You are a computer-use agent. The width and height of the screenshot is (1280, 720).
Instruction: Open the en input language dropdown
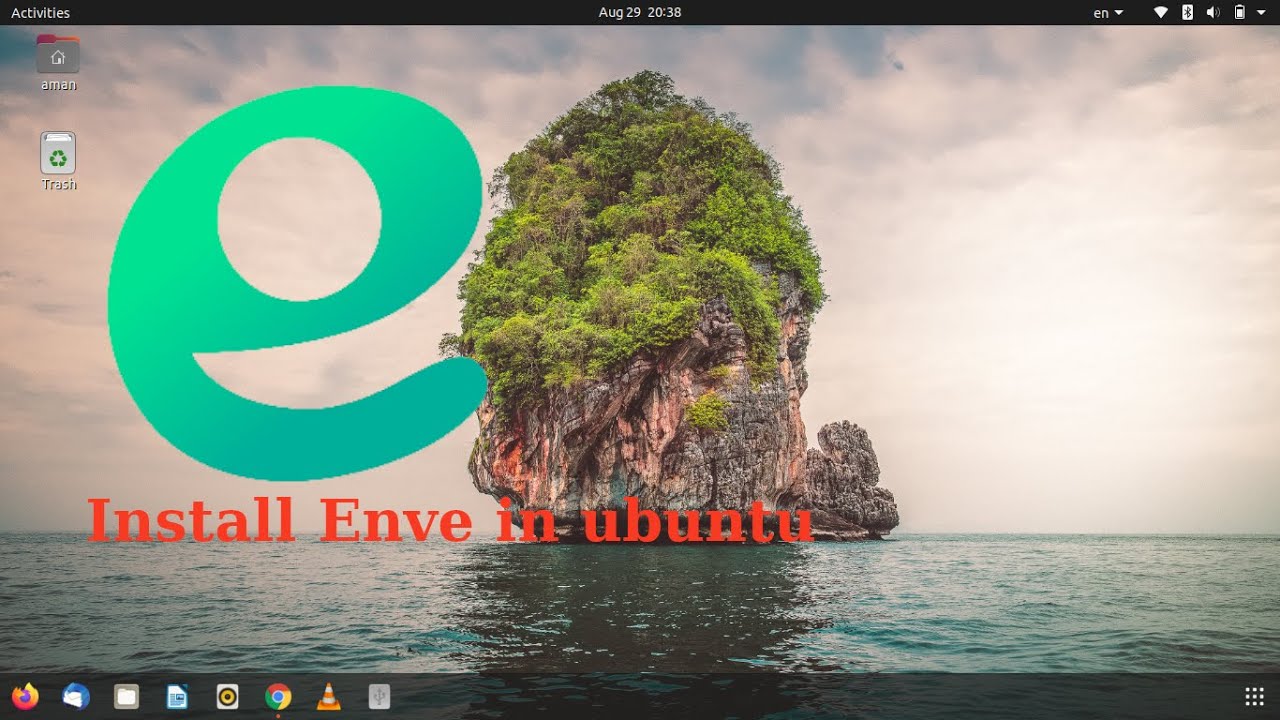[1108, 13]
